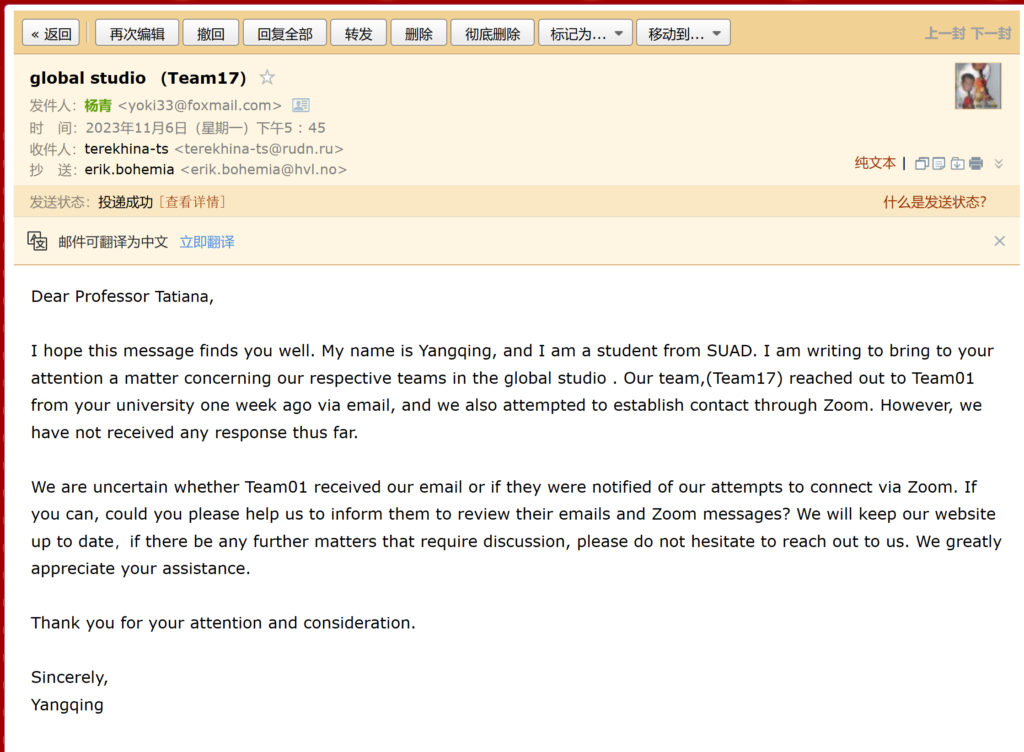Click 再次编辑 to edit again

(137, 34)
